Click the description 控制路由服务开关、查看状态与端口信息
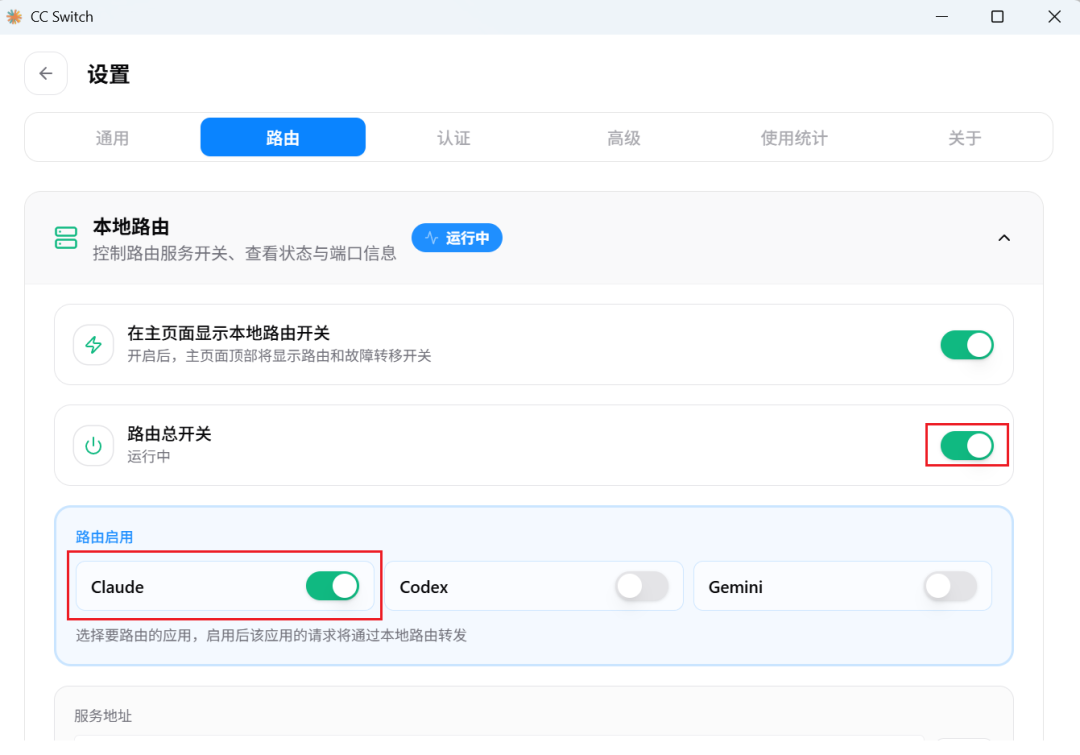The image size is (1080, 755). pos(245,254)
